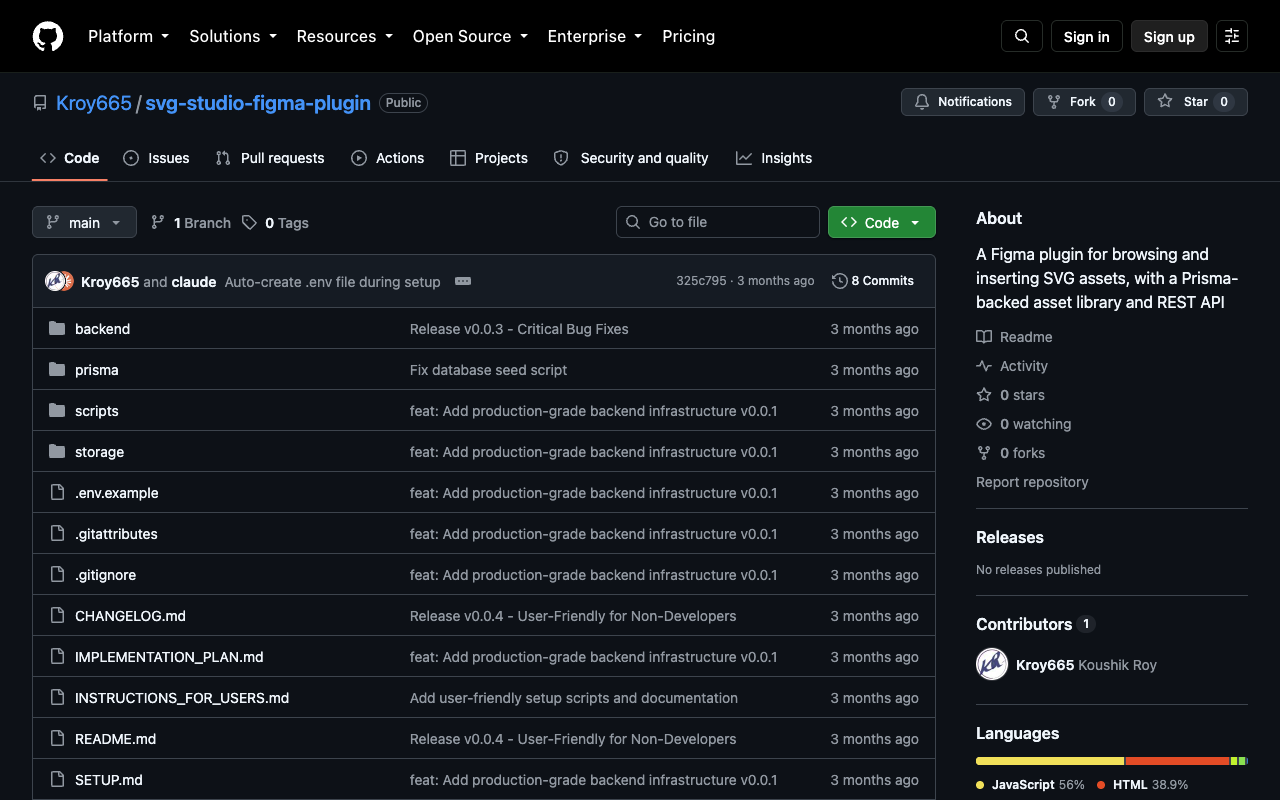Click the Sign up button
The image size is (1280, 800).
(1169, 36)
